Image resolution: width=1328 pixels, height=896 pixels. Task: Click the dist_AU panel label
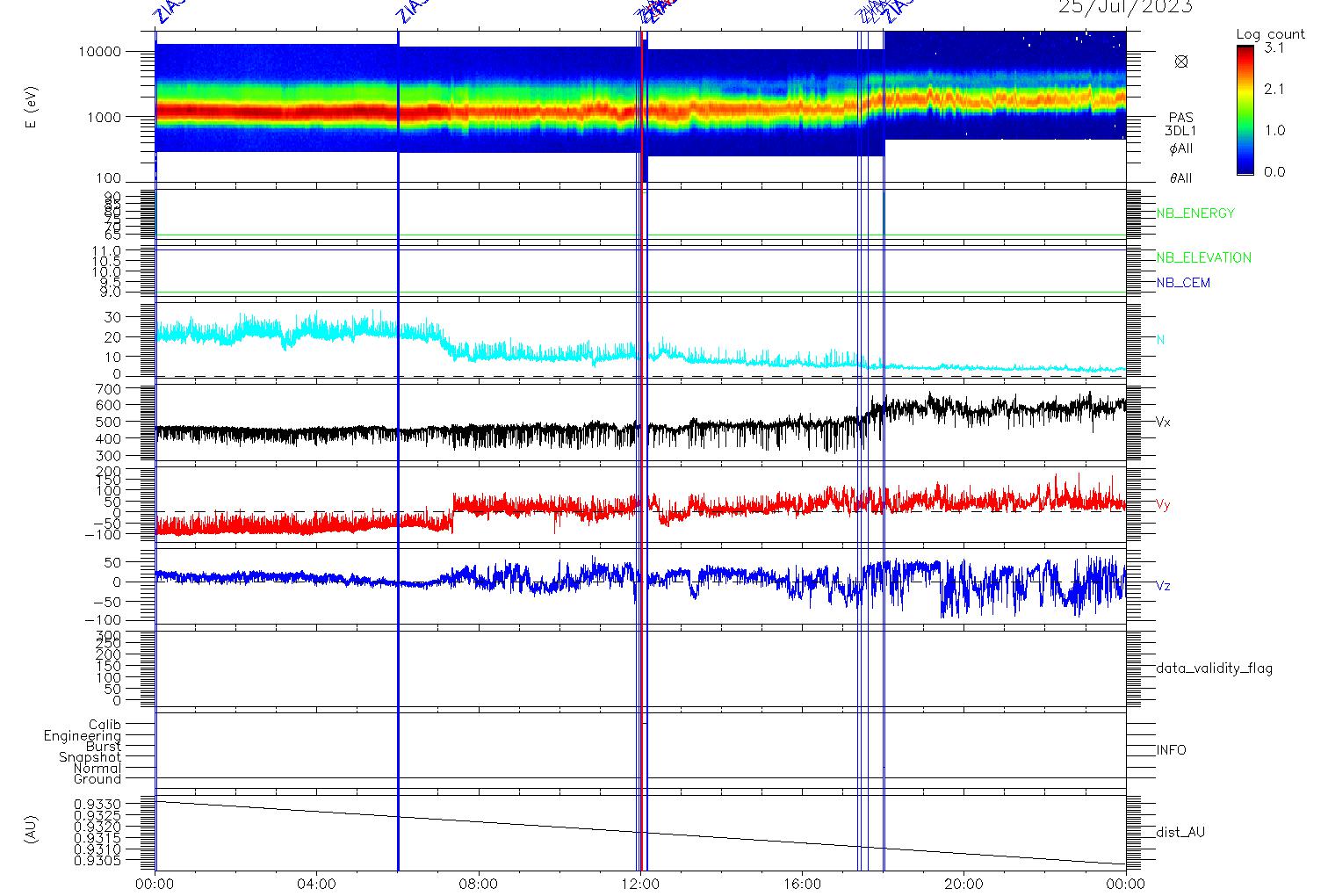tap(1180, 832)
